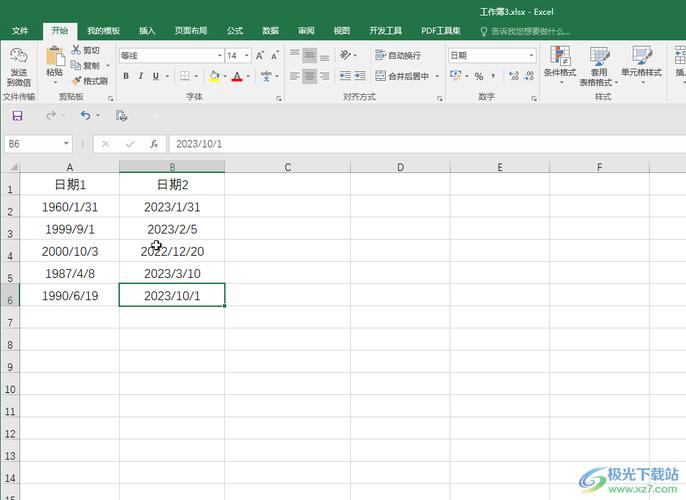Click the Save icon in quick access toolbar
This screenshot has width=686, height=500.
click(17, 116)
